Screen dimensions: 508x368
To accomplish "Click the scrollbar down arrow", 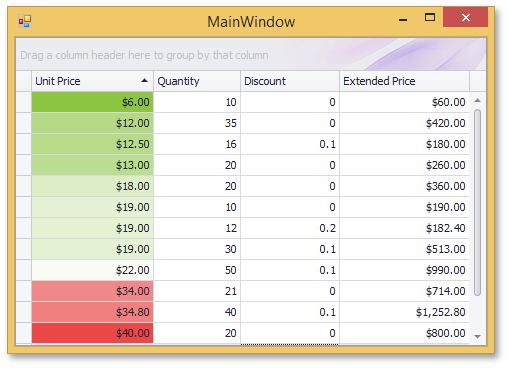I will pos(478,337).
